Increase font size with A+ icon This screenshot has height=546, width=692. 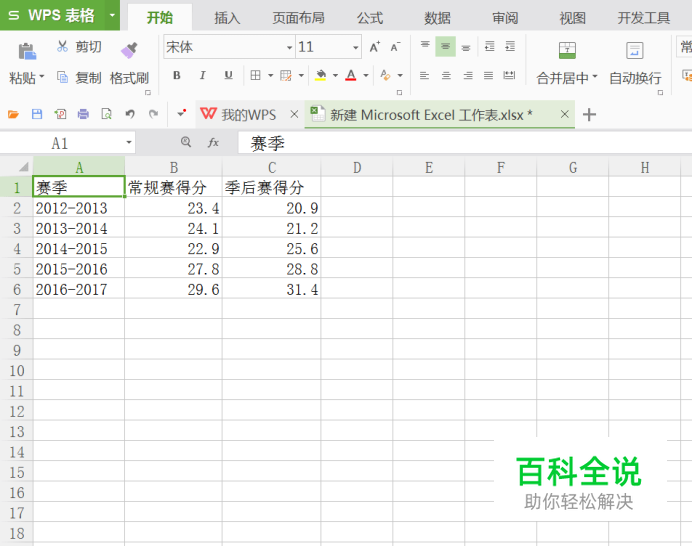coord(375,47)
